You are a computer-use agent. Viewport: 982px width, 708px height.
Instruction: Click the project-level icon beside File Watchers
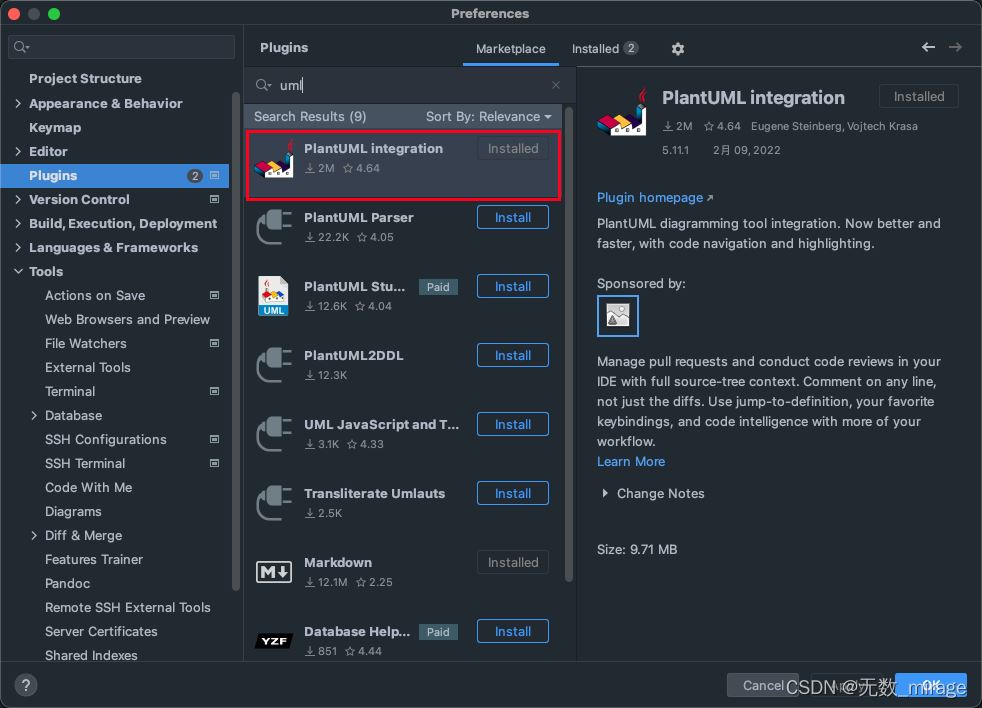tap(215, 343)
